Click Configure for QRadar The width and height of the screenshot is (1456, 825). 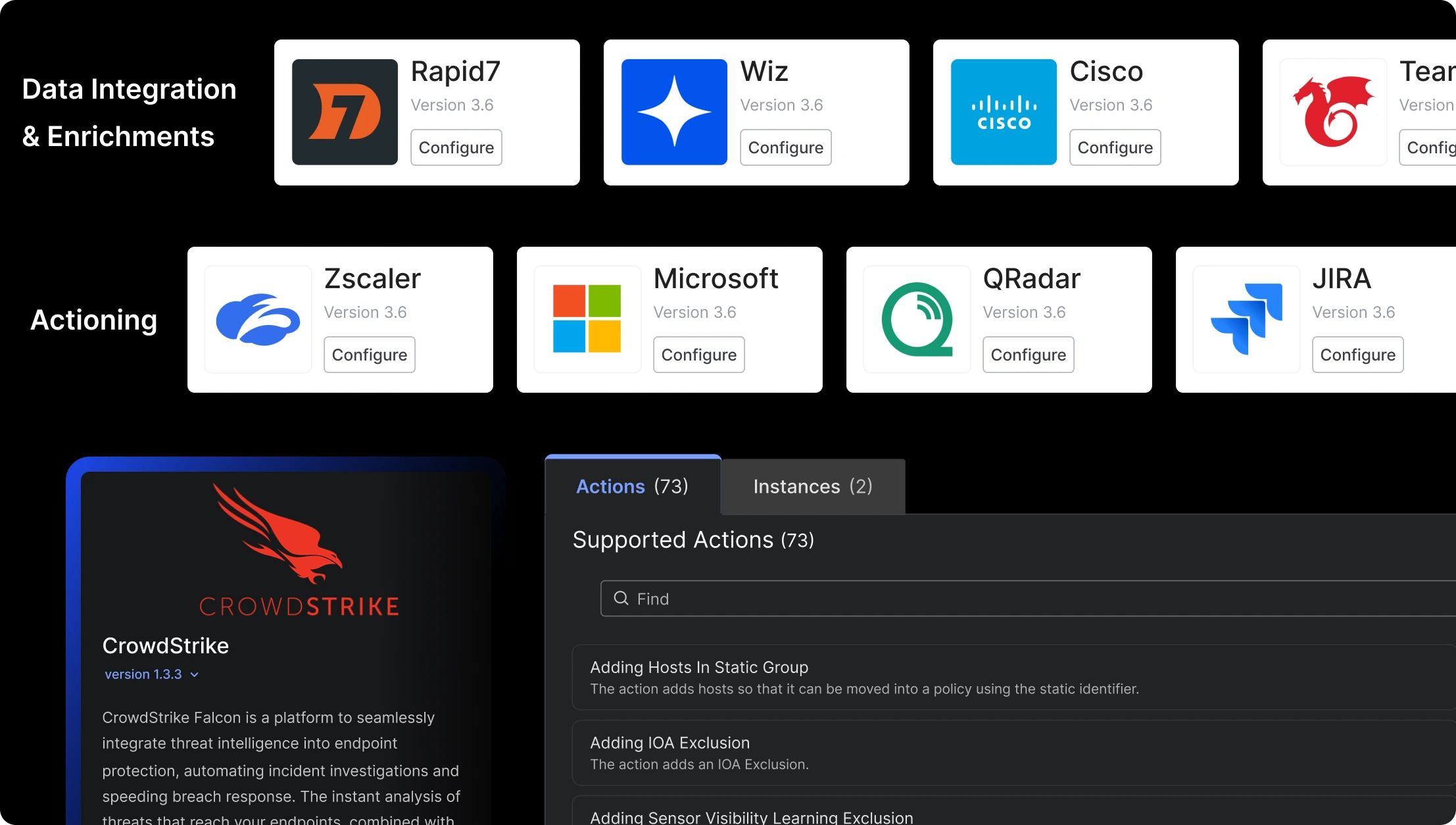click(x=1028, y=355)
